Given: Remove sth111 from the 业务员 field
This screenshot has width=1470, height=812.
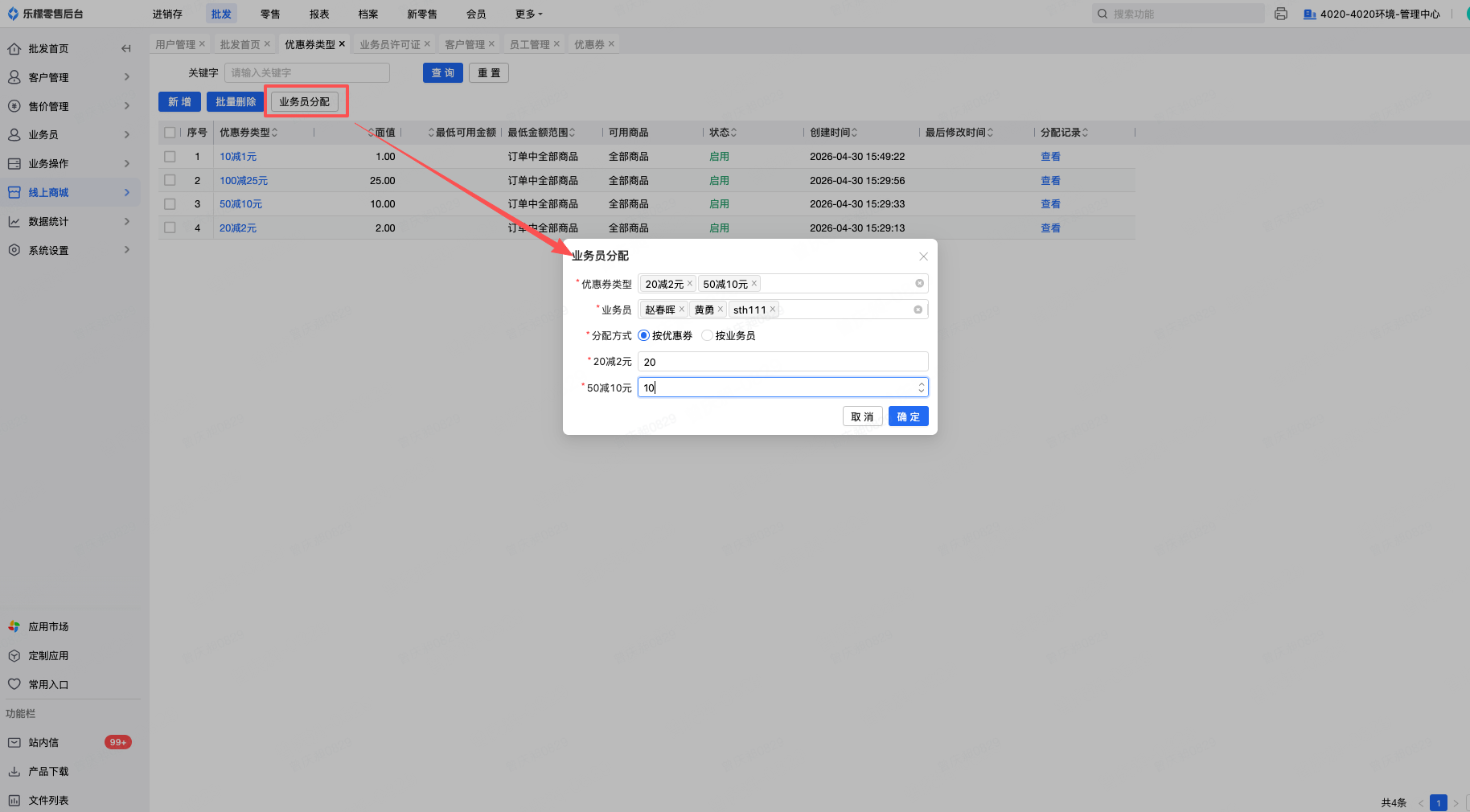Looking at the screenshot, I should point(773,310).
